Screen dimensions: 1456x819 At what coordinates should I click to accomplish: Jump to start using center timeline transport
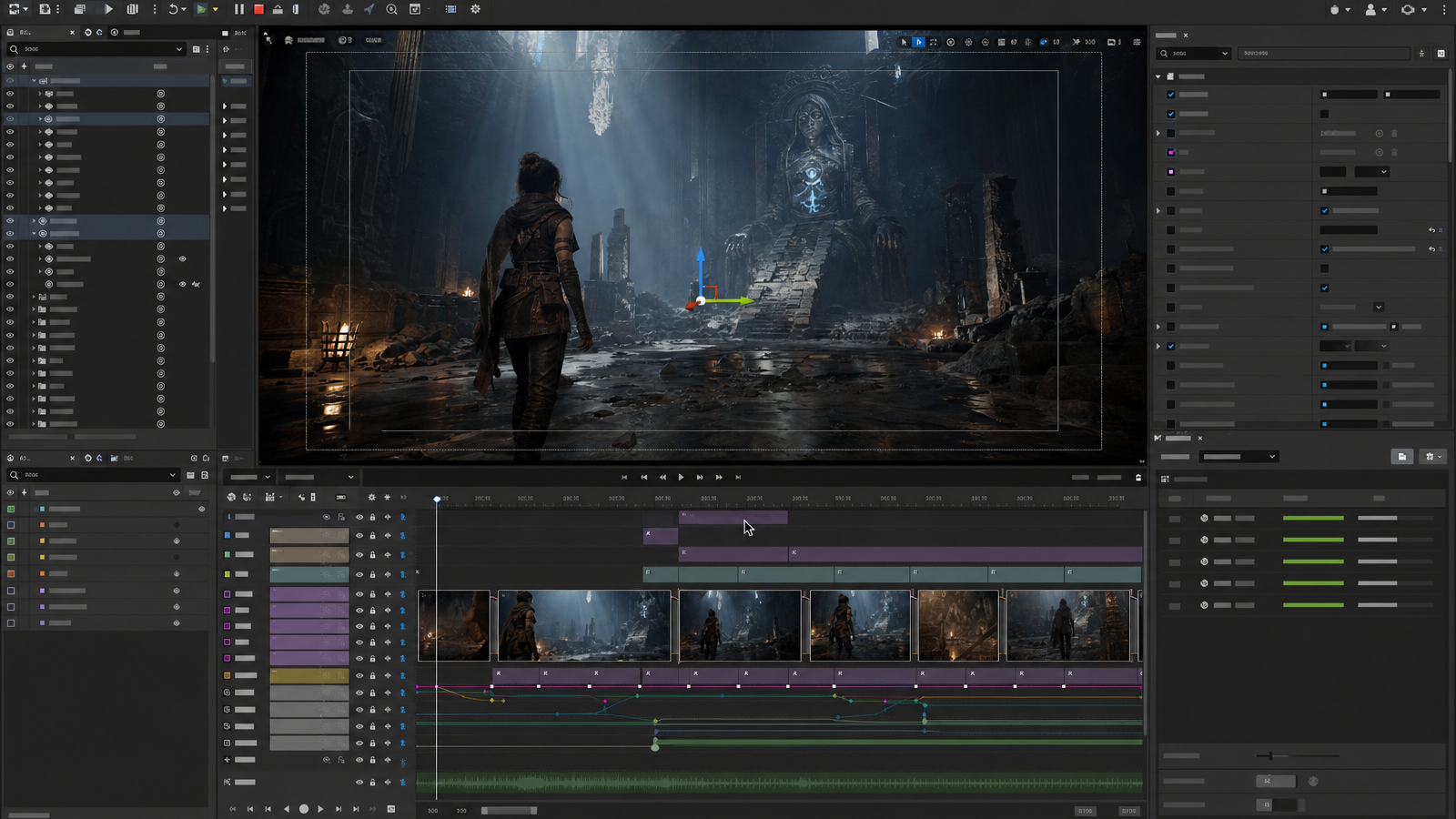(624, 477)
